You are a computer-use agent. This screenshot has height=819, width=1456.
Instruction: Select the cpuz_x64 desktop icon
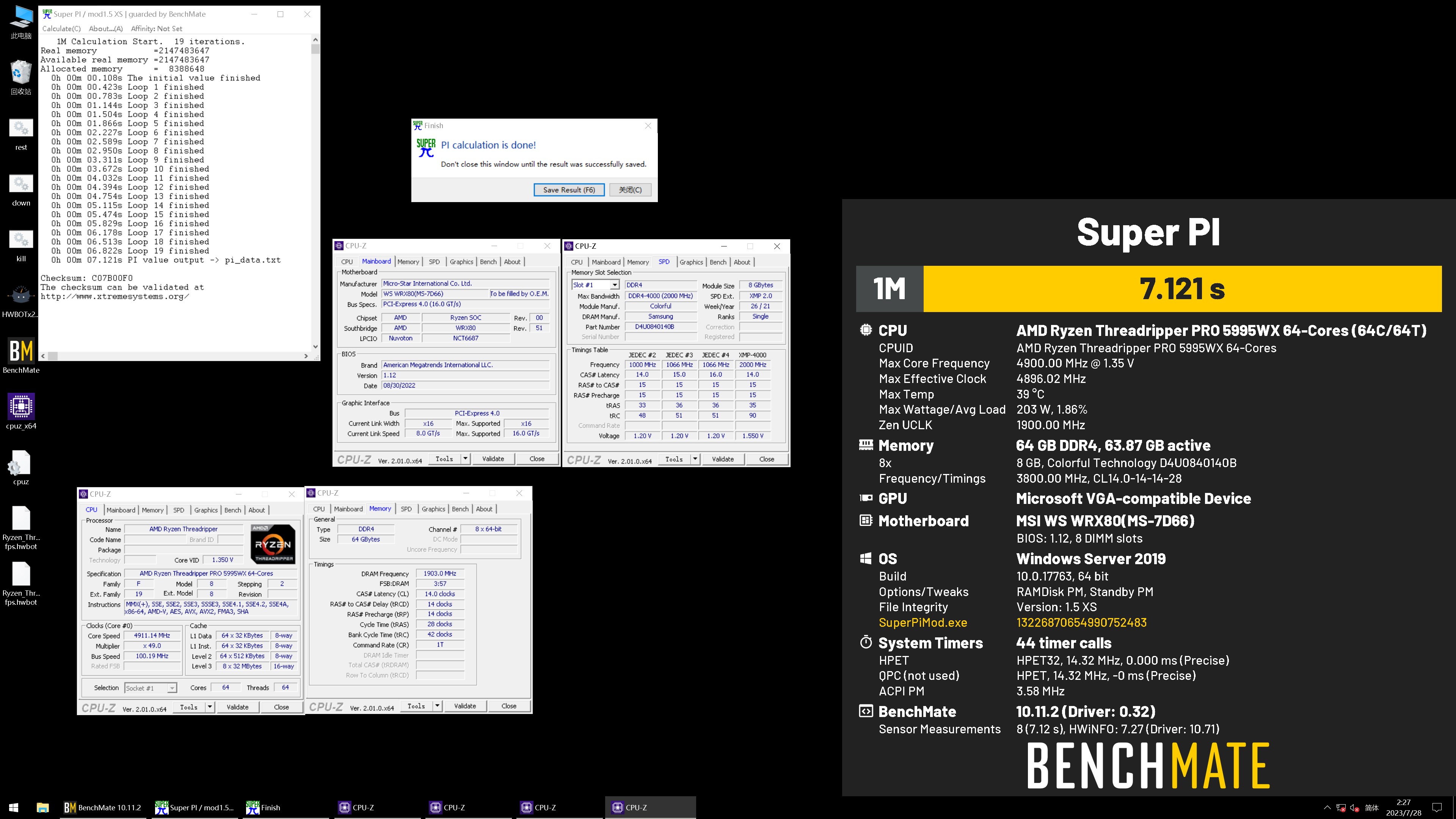pyautogui.click(x=21, y=411)
